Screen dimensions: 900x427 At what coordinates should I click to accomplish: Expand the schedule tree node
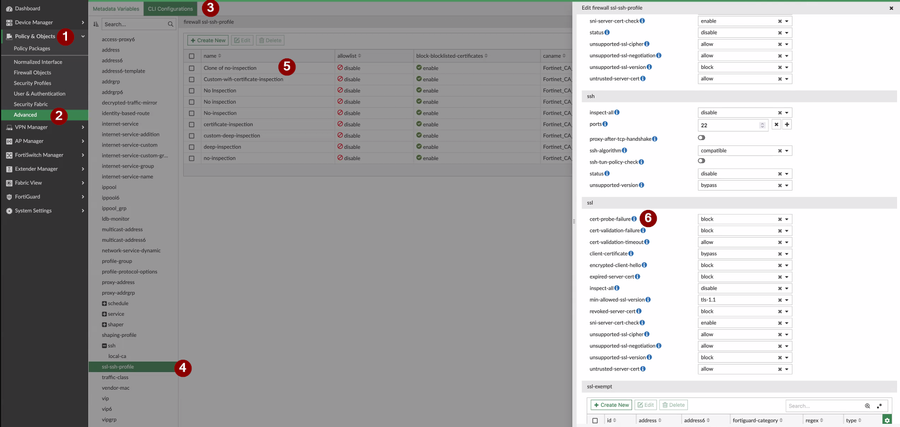(104, 303)
